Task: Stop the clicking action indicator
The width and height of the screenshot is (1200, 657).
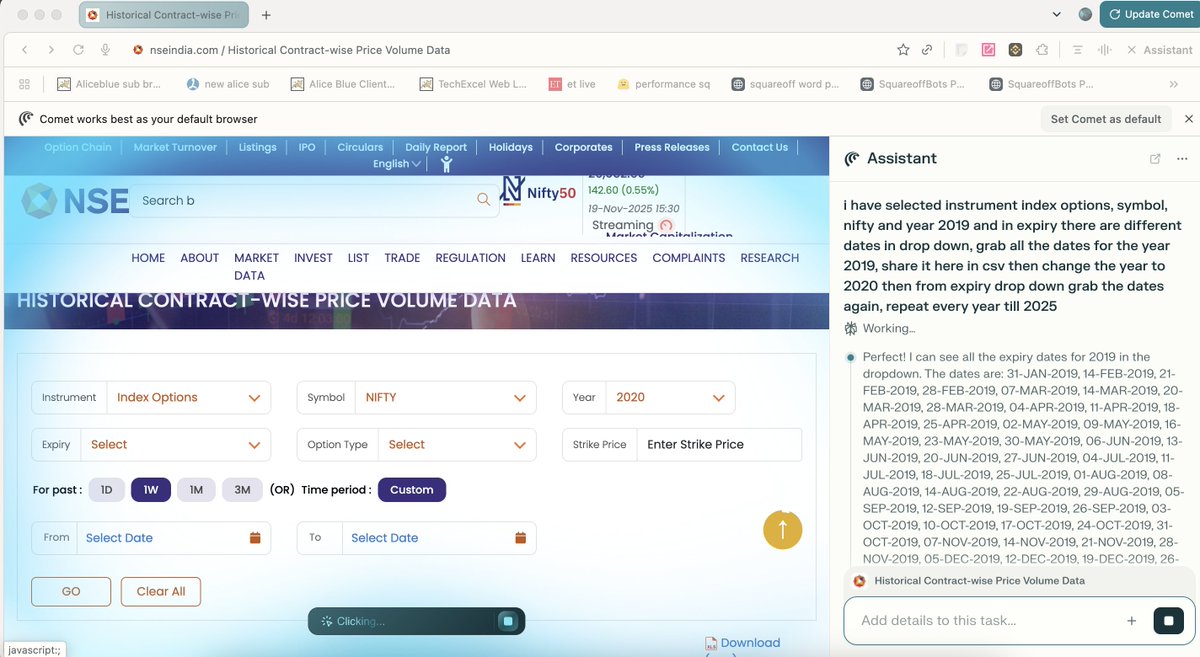Action: [x=508, y=621]
